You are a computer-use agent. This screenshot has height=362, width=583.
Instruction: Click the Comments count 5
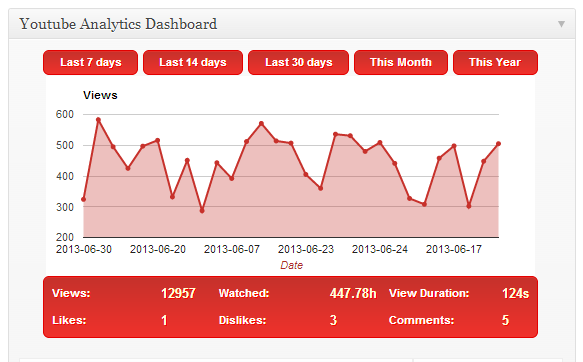coord(505,320)
